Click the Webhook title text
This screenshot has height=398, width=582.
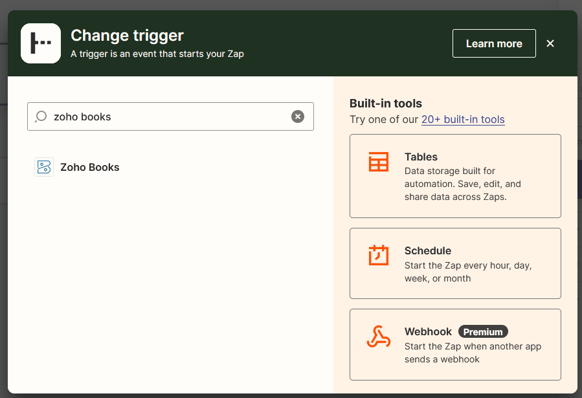(428, 332)
